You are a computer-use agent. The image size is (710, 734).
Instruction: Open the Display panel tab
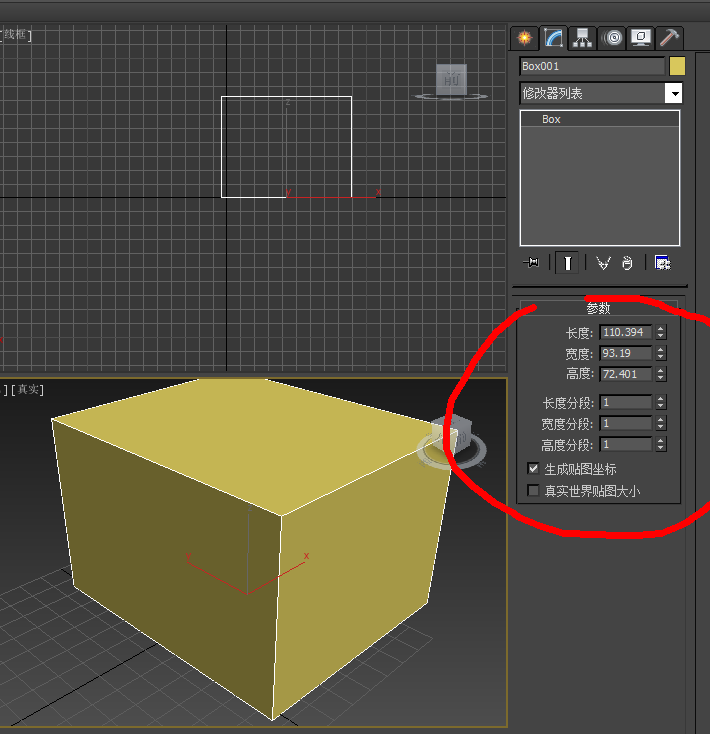coord(641,37)
